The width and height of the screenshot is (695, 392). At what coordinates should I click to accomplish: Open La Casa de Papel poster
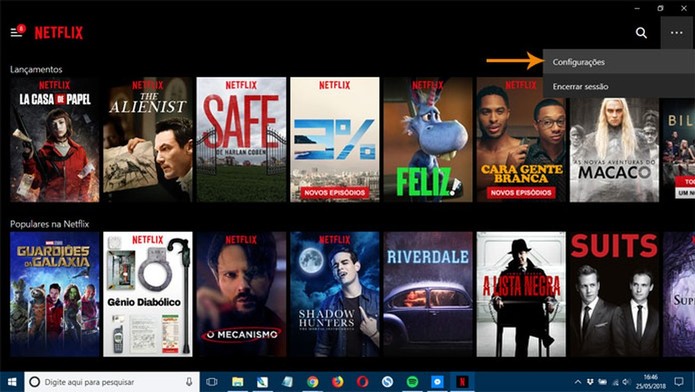point(55,140)
